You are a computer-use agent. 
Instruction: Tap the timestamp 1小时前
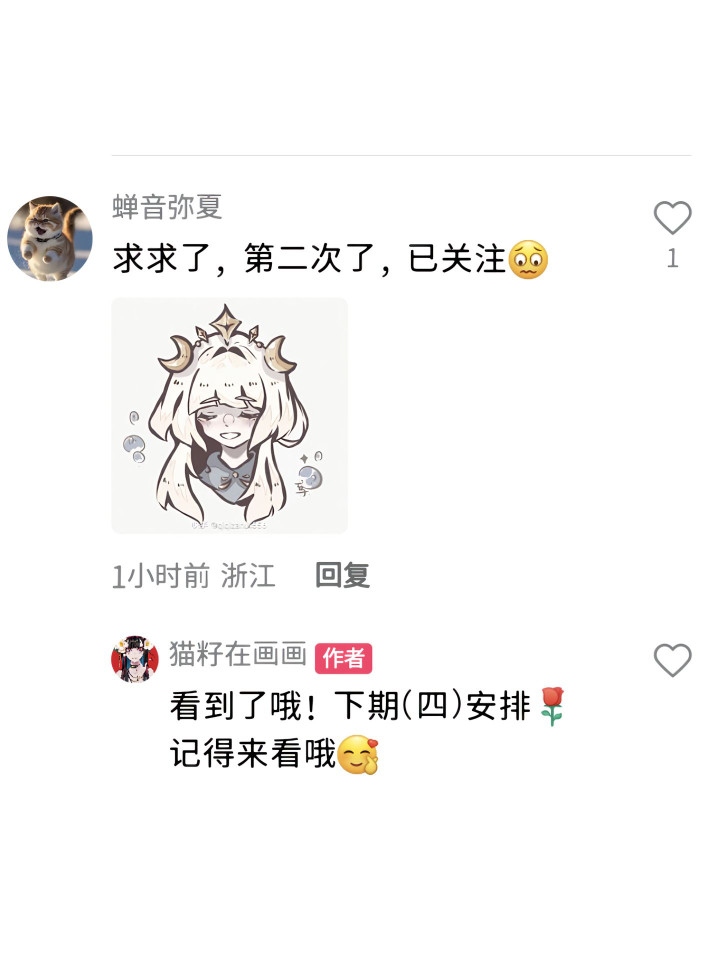[161, 576]
